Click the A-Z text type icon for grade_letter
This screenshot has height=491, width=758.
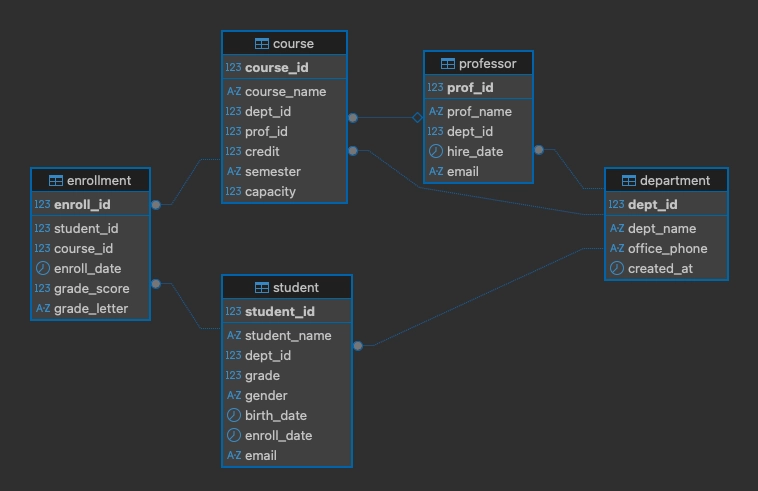pyautogui.click(x=43, y=308)
